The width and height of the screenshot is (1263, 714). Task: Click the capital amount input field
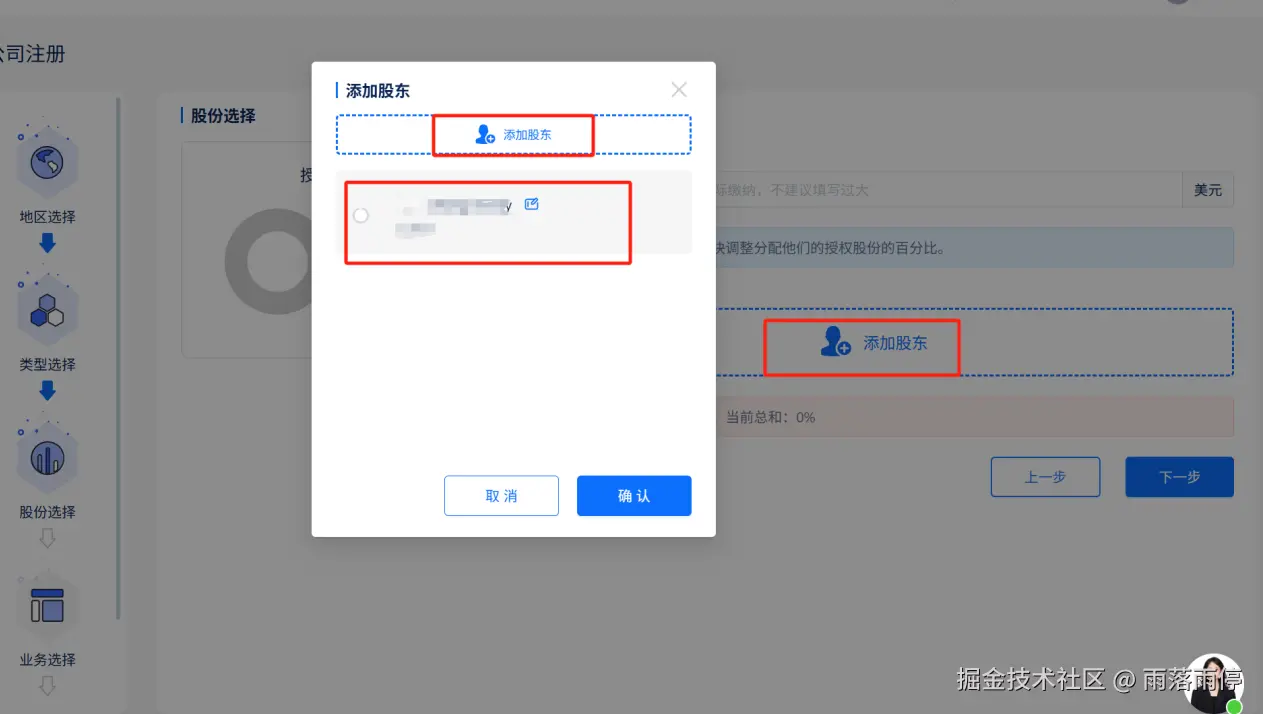pos(948,190)
